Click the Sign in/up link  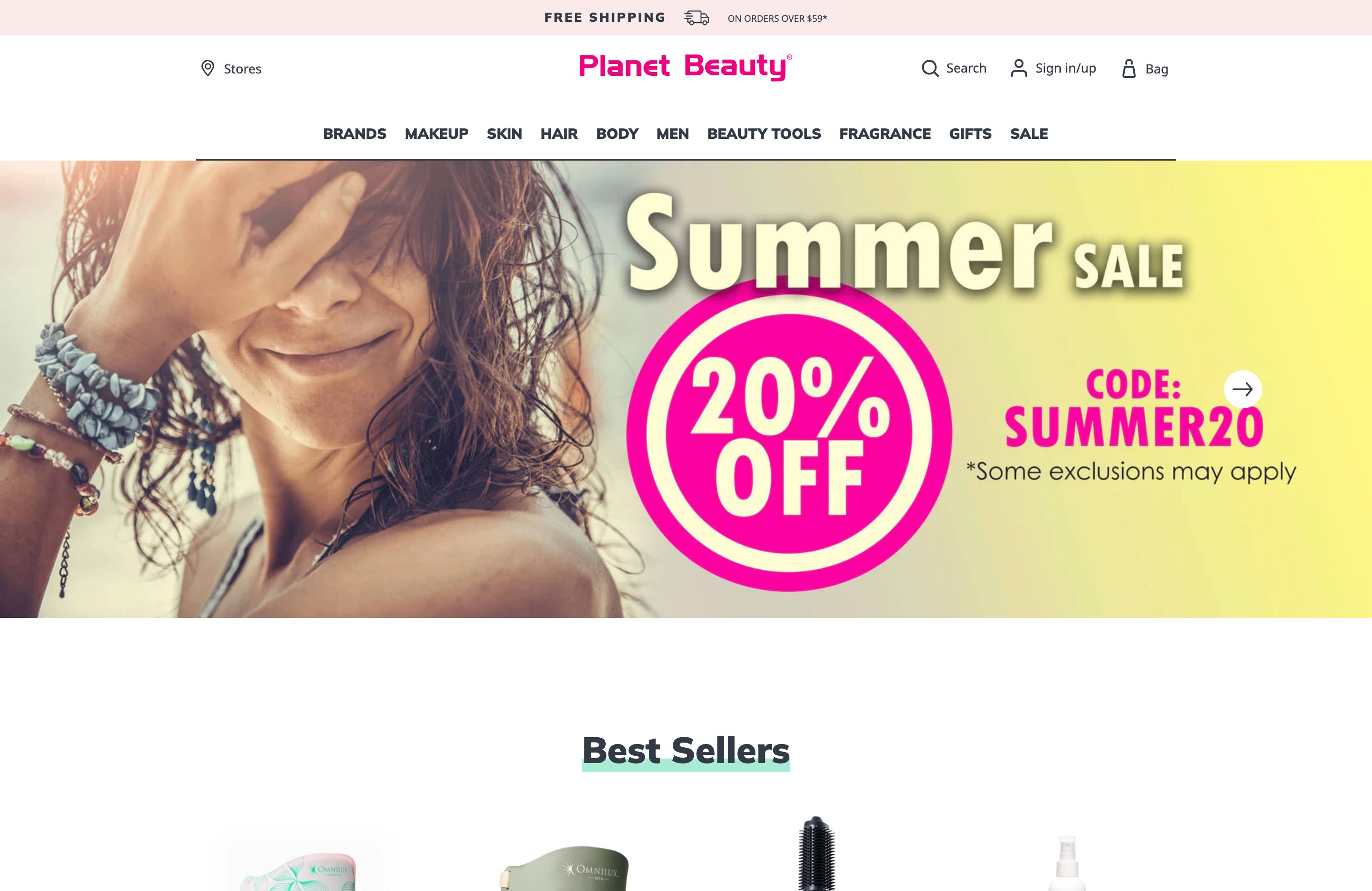pos(1065,69)
